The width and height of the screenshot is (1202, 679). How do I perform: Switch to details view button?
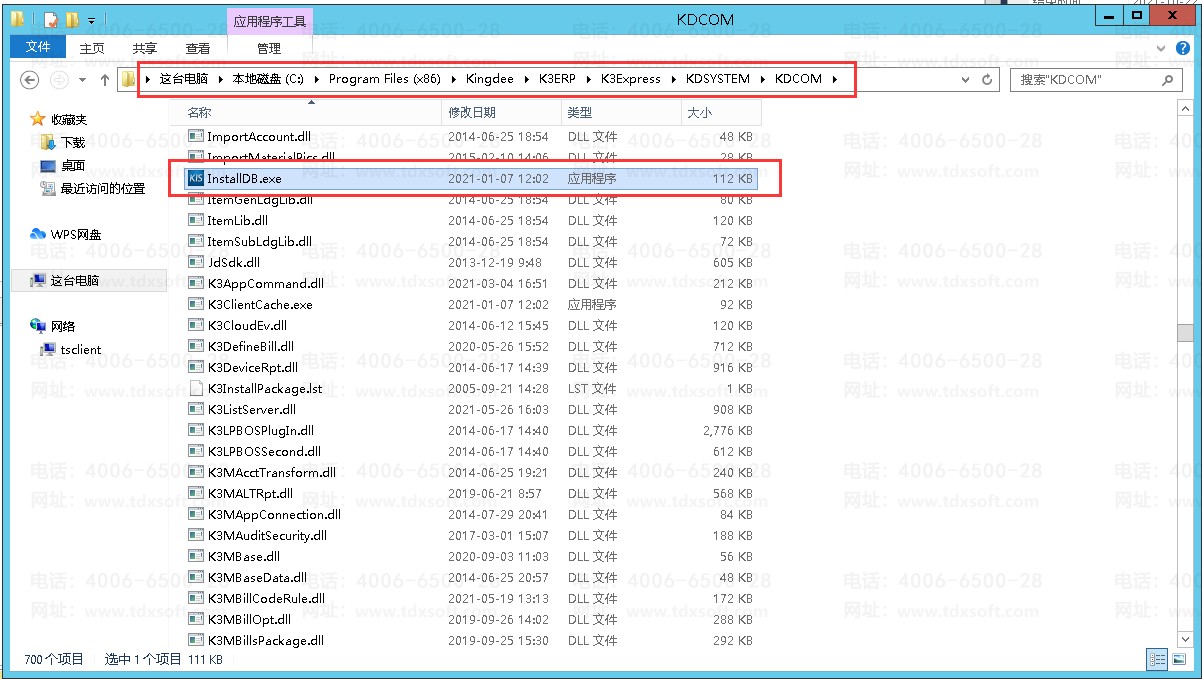click(1157, 659)
